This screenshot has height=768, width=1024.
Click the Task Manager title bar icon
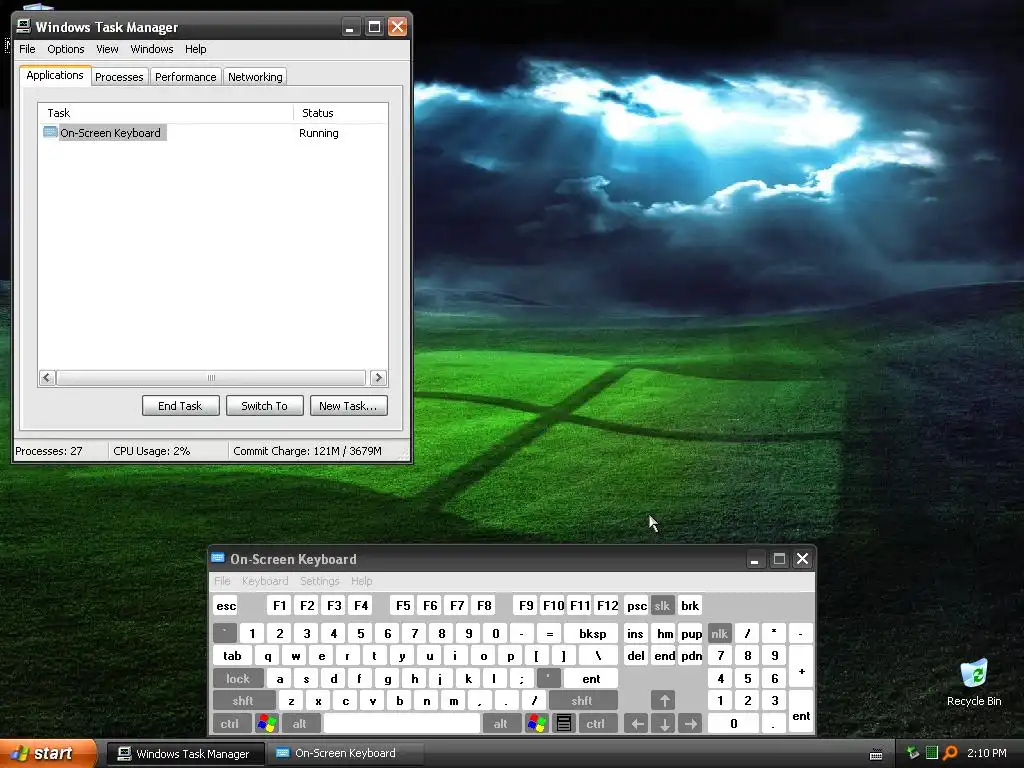tap(24, 26)
